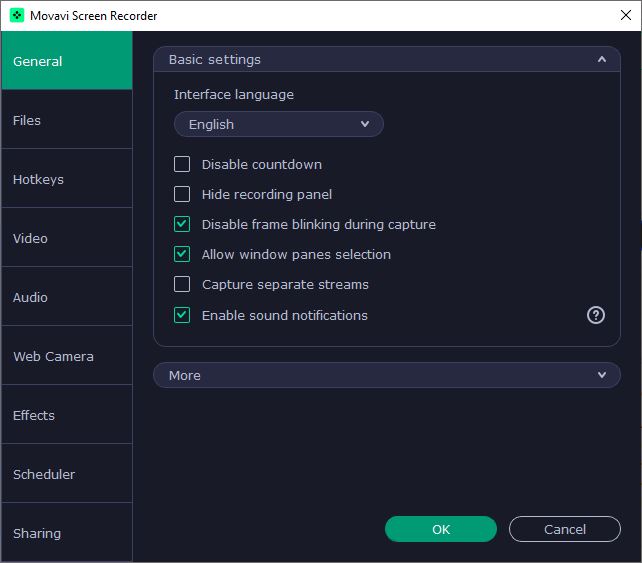Open the Audio settings tab

click(67, 297)
